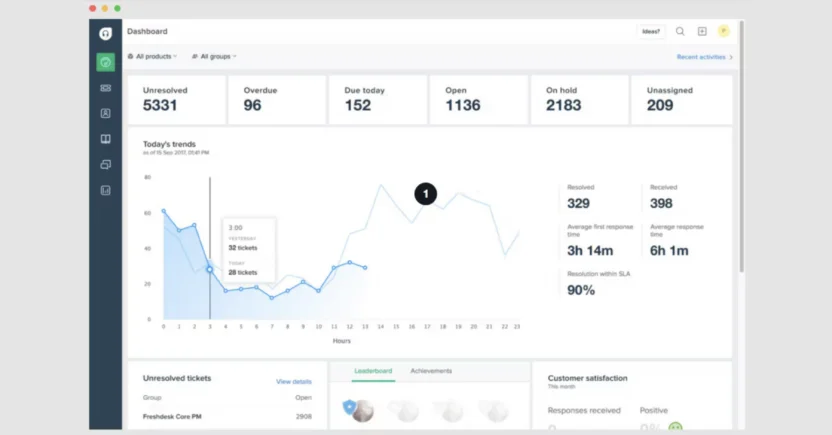Image resolution: width=832 pixels, height=435 pixels.
Task: Open the Dashboard icon in sidebar
Action: [x=105, y=62]
